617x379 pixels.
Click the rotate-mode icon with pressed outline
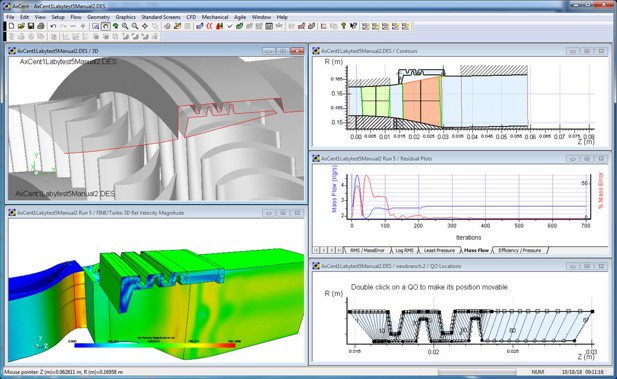click(105, 26)
